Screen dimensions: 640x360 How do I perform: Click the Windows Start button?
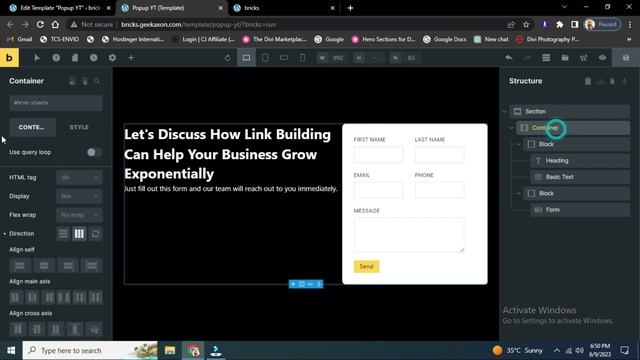coord(11,351)
